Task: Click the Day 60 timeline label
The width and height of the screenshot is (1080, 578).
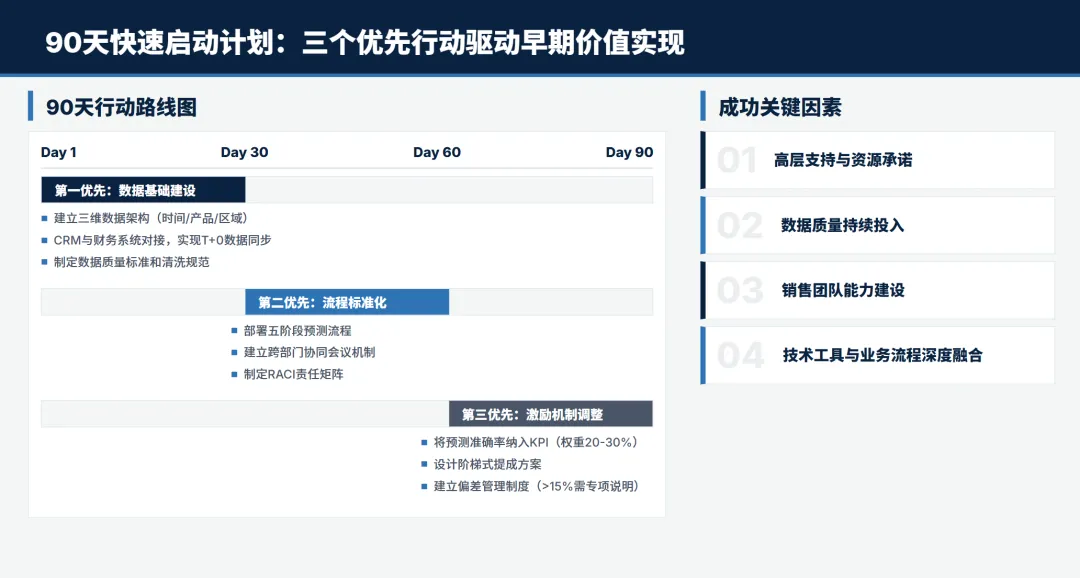Action: (435, 152)
